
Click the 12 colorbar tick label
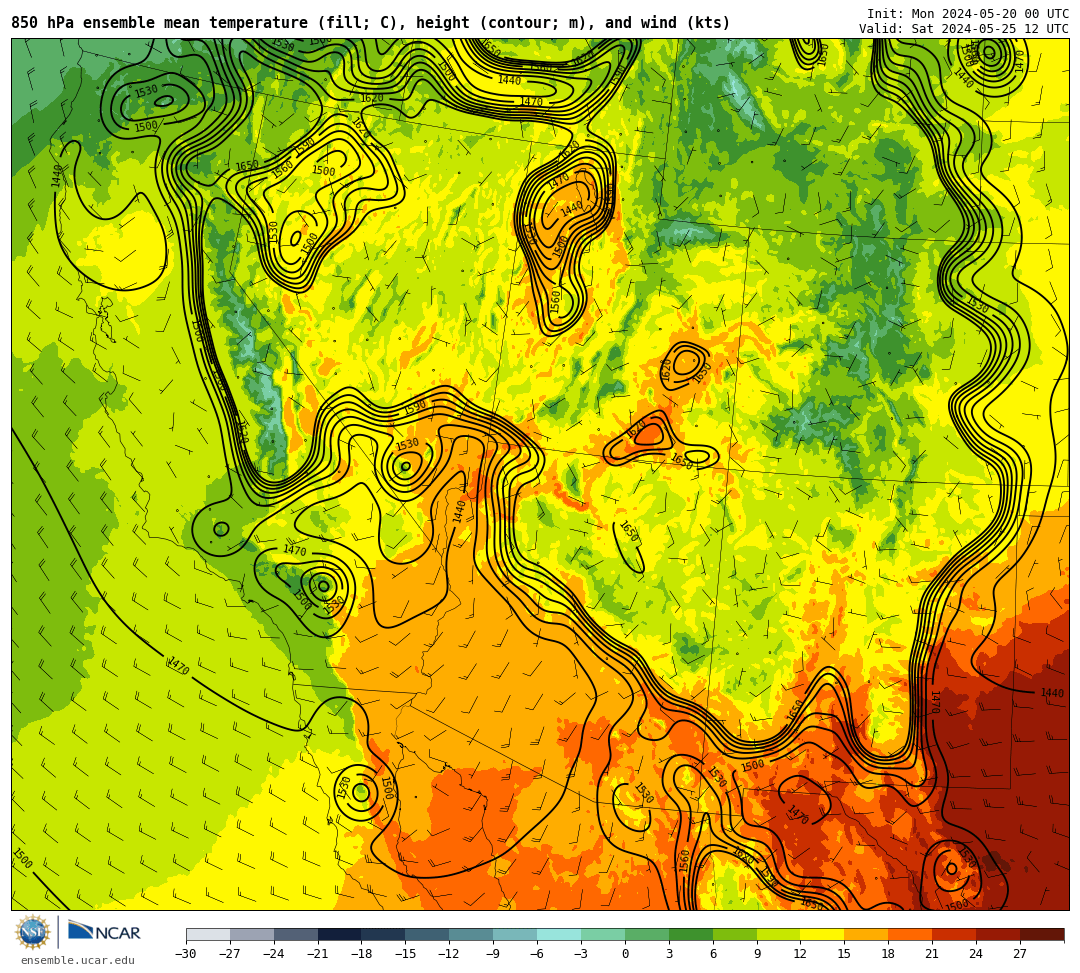click(801, 954)
